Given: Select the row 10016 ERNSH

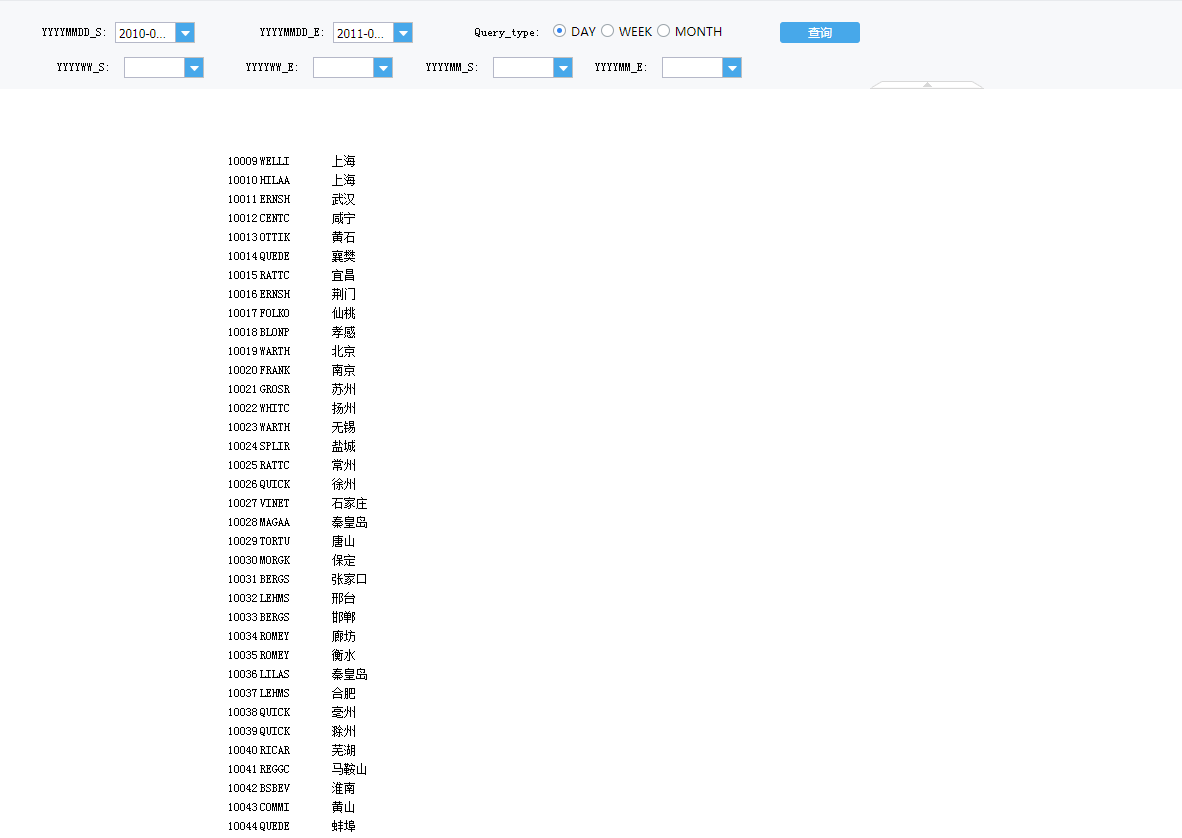Looking at the screenshot, I should coord(292,294).
